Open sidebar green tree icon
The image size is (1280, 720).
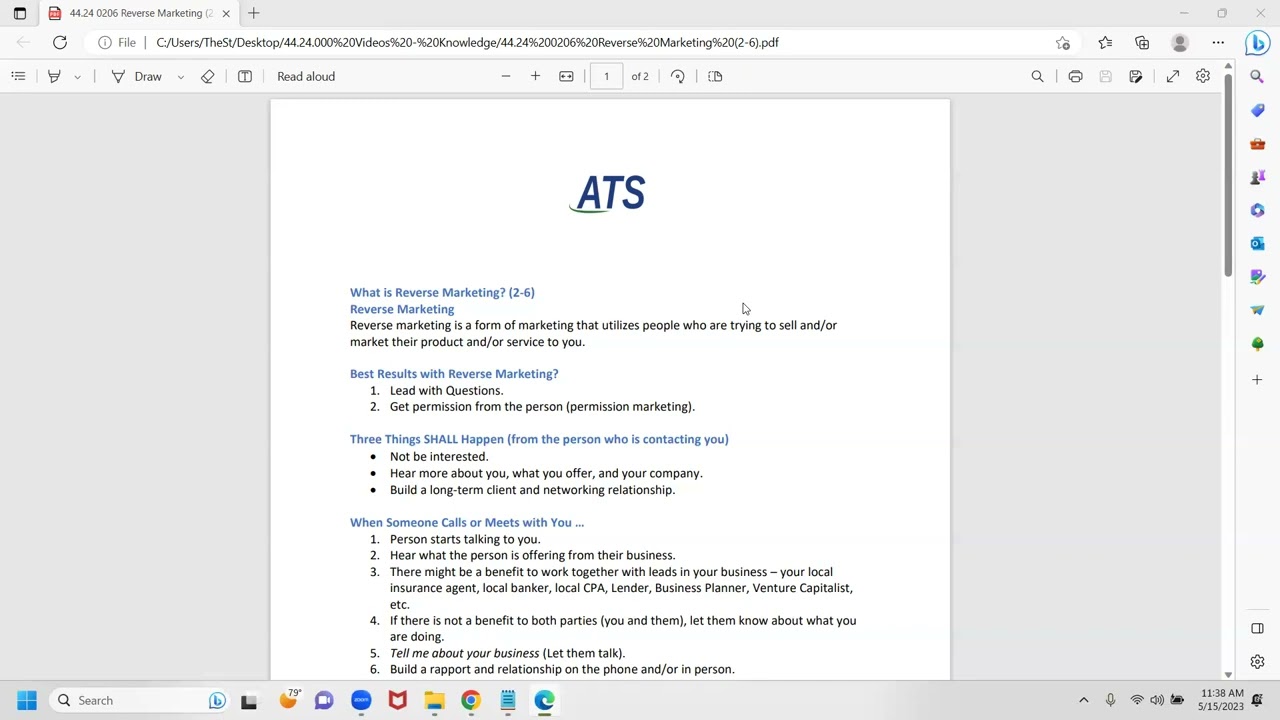point(1257,343)
